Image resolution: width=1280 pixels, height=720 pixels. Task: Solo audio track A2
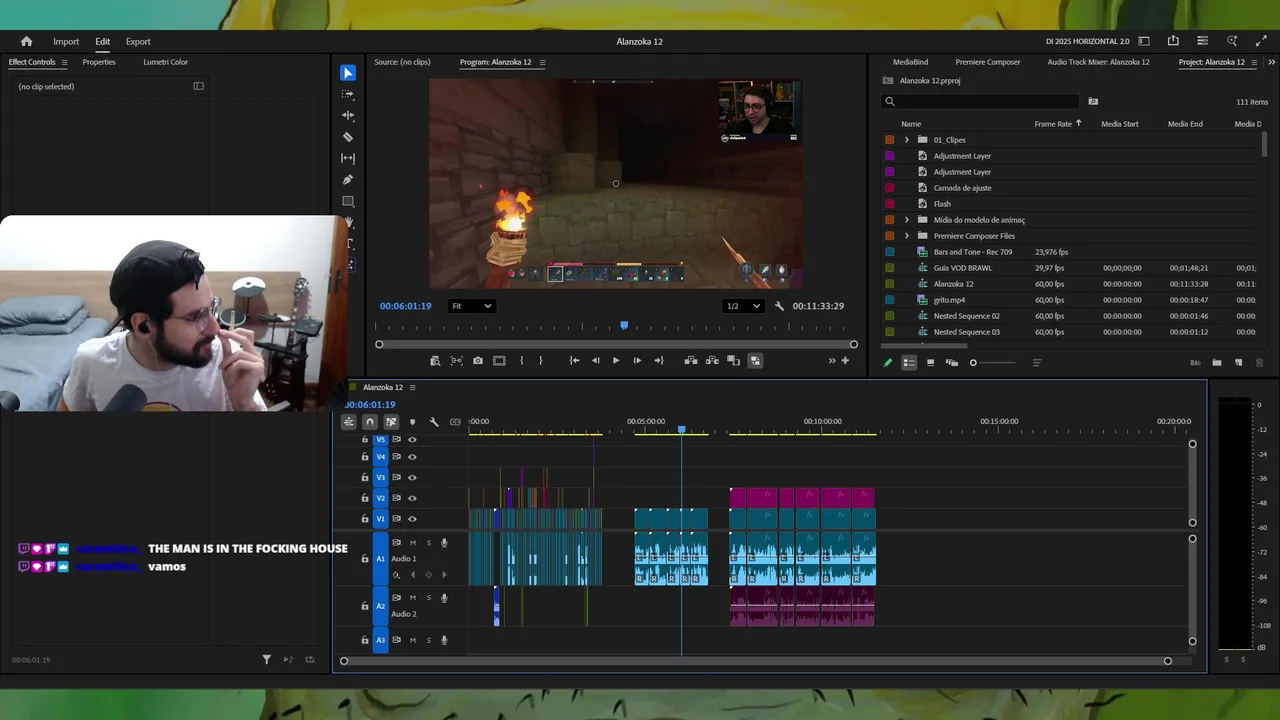click(x=429, y=598)
